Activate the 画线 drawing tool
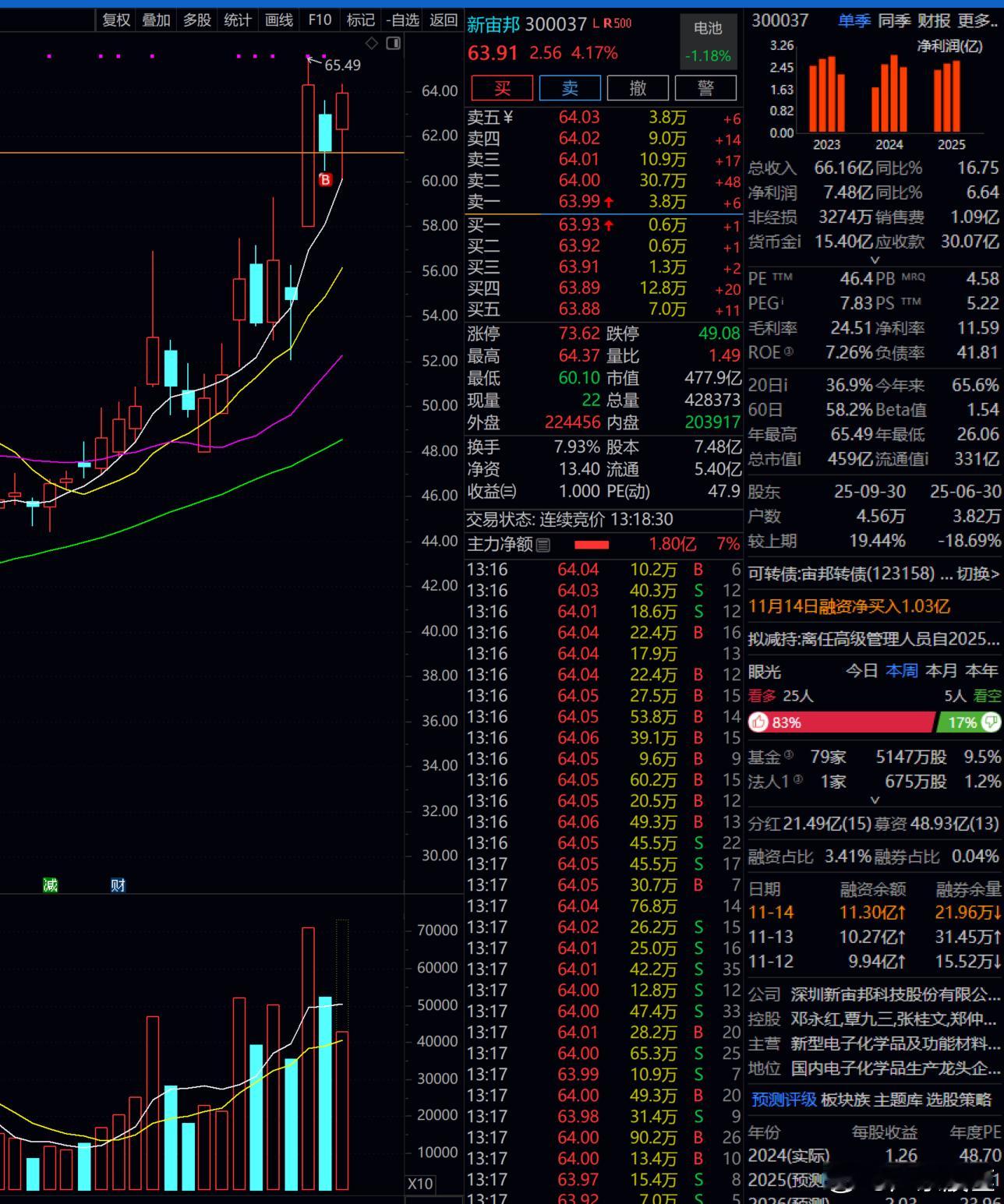This screenshot has height=1204, width=1004. pos(279,20)
